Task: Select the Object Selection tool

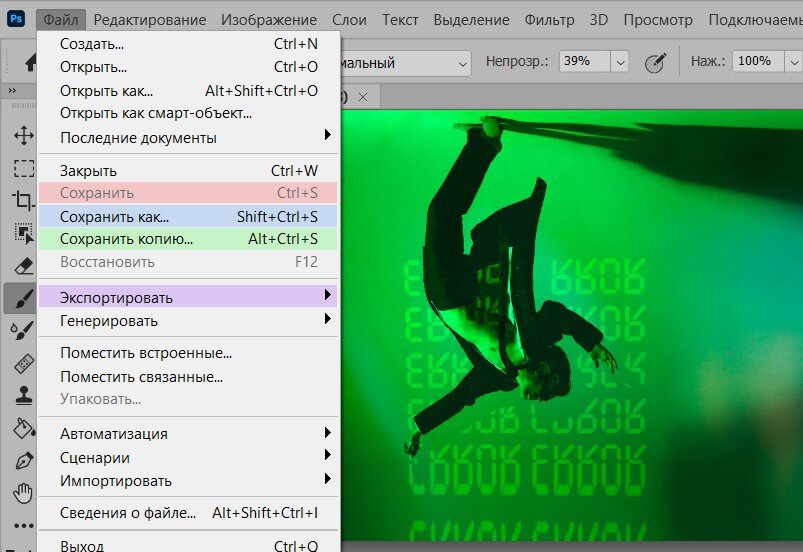Action: (x=24, y=233)
